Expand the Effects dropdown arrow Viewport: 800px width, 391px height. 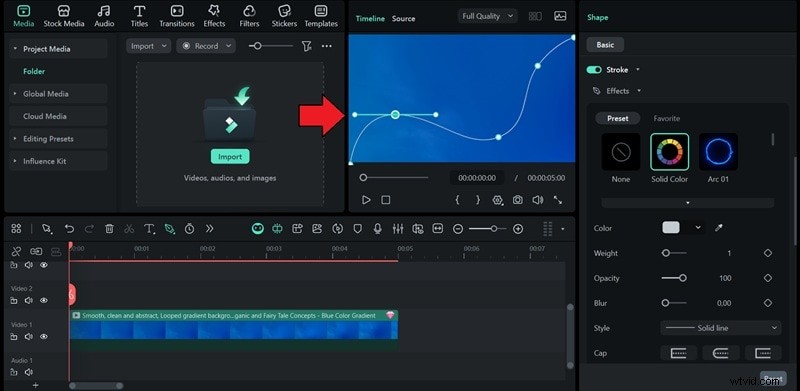tap(639, 91)
